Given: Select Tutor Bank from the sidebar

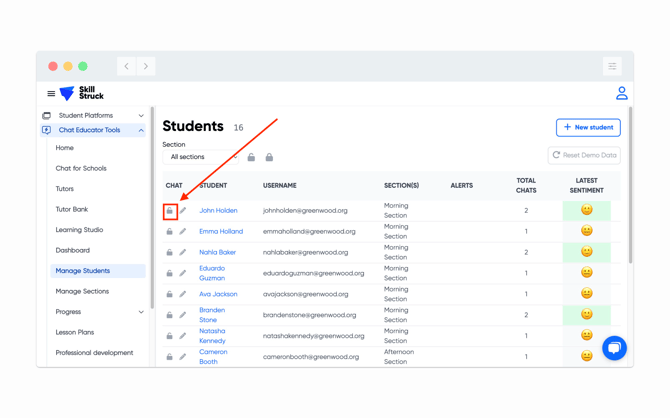Looking at the screenshot, I should [x=72, y=209].
